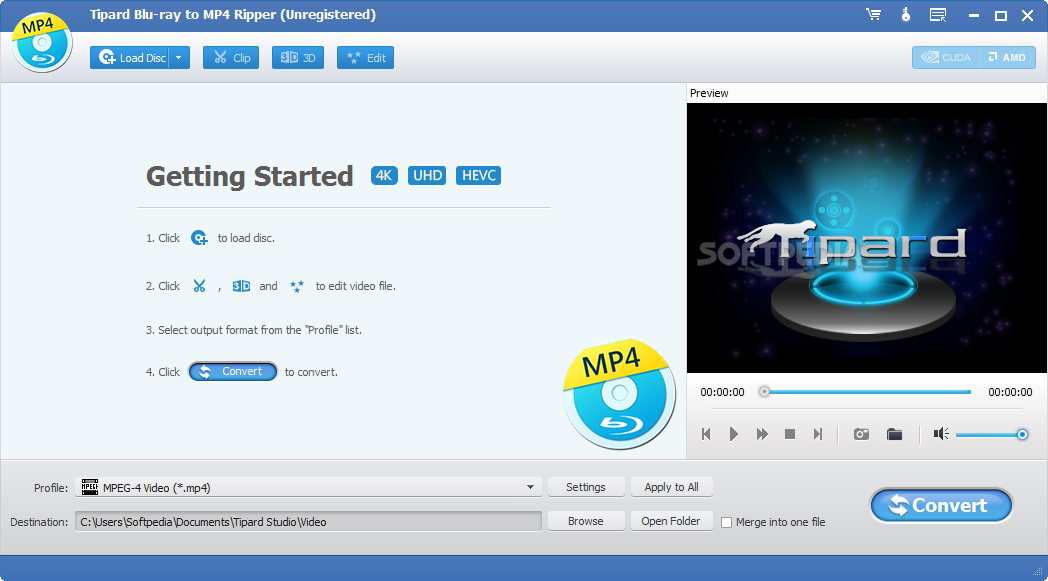The height and width of the screenshot is (581, 1048).
Task: Stop the preview playback
Action: (x=789, y=434)
